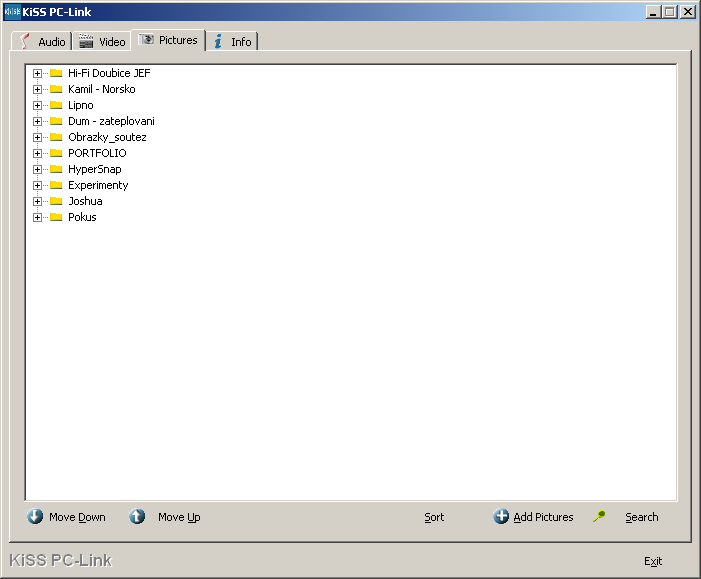This screenshot has height=579, width=701.
Task: Sort the pictures list
Action: [x=434, y=517]
